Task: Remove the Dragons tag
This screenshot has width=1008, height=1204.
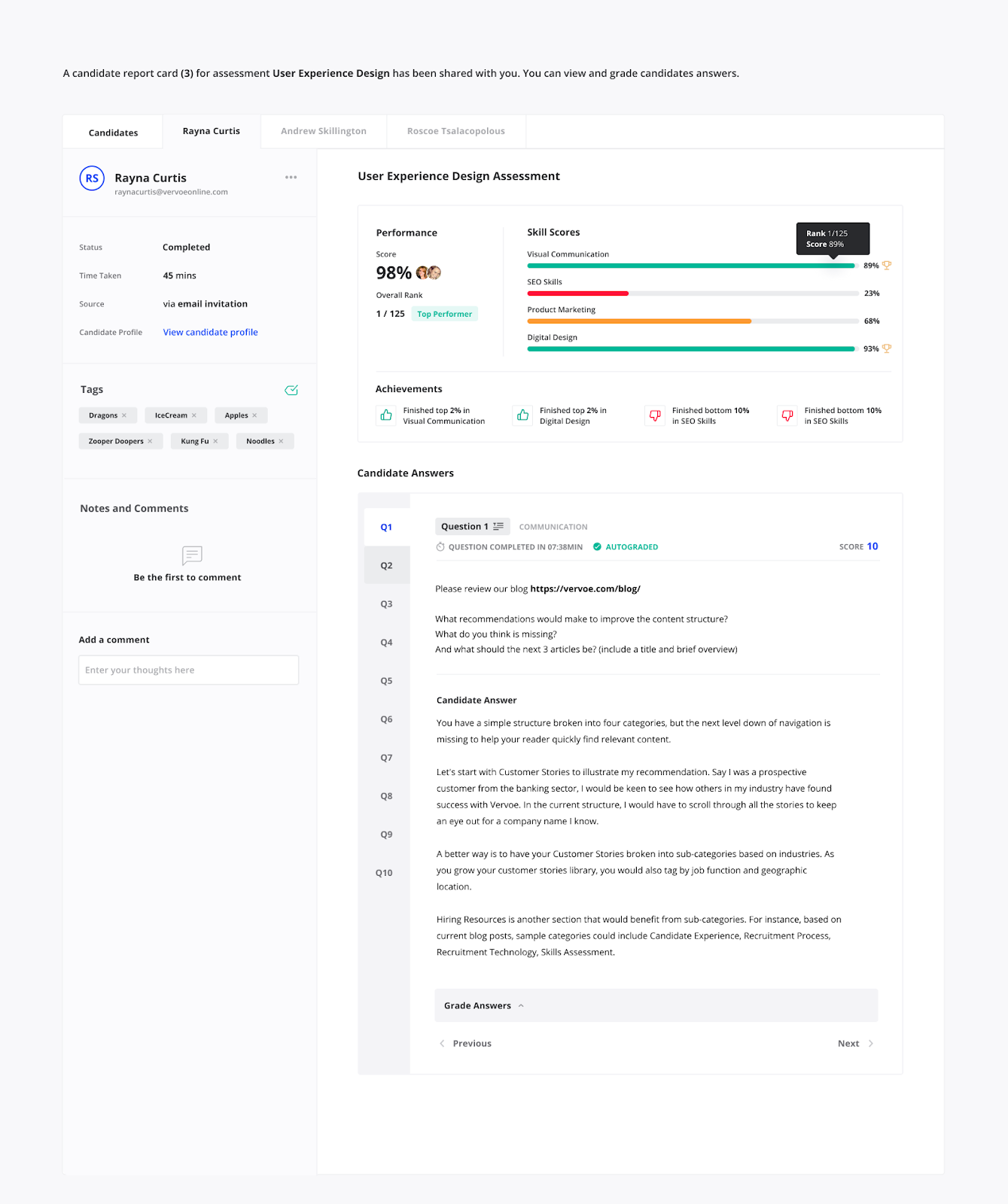Action: pyautogui.click(x=124, y=415)
